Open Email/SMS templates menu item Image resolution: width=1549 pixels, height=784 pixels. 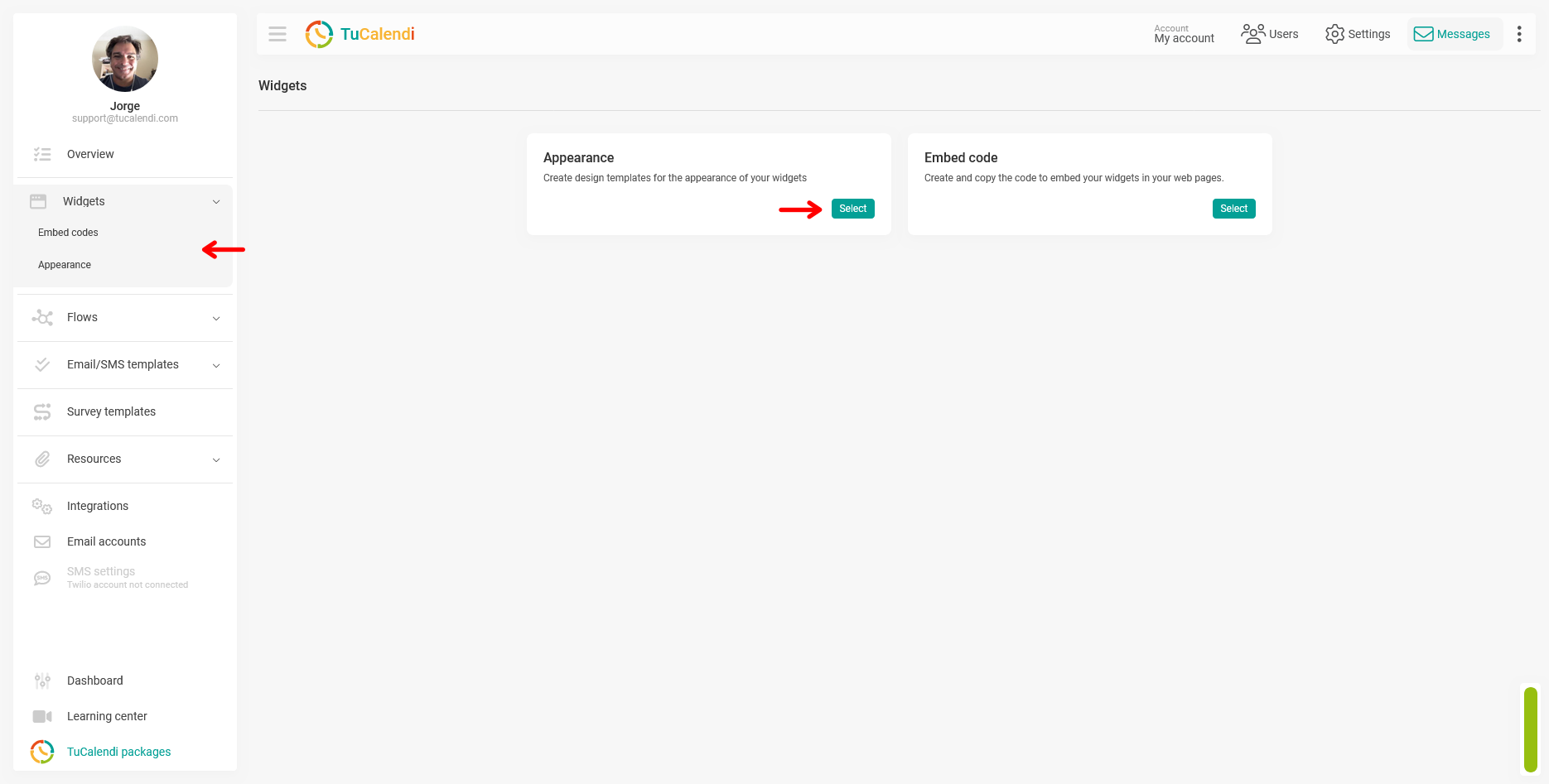pyautogui.click(x=124, y=364)
